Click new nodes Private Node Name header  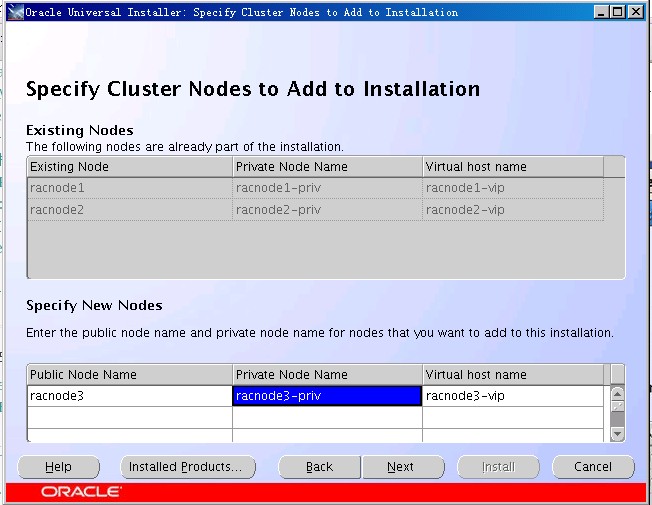pos(327,374)
